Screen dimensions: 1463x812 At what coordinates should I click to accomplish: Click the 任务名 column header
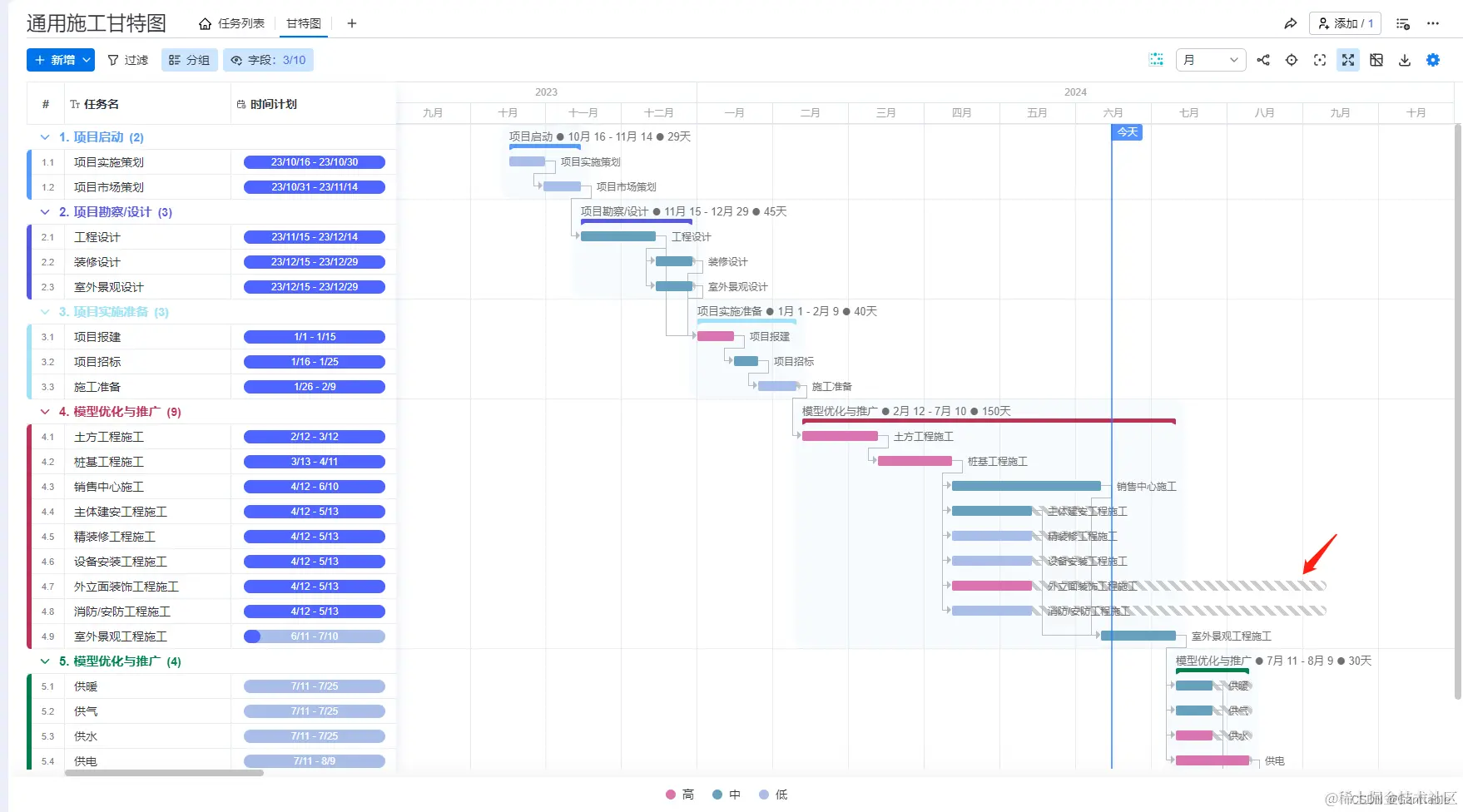(x=147, y=104)
